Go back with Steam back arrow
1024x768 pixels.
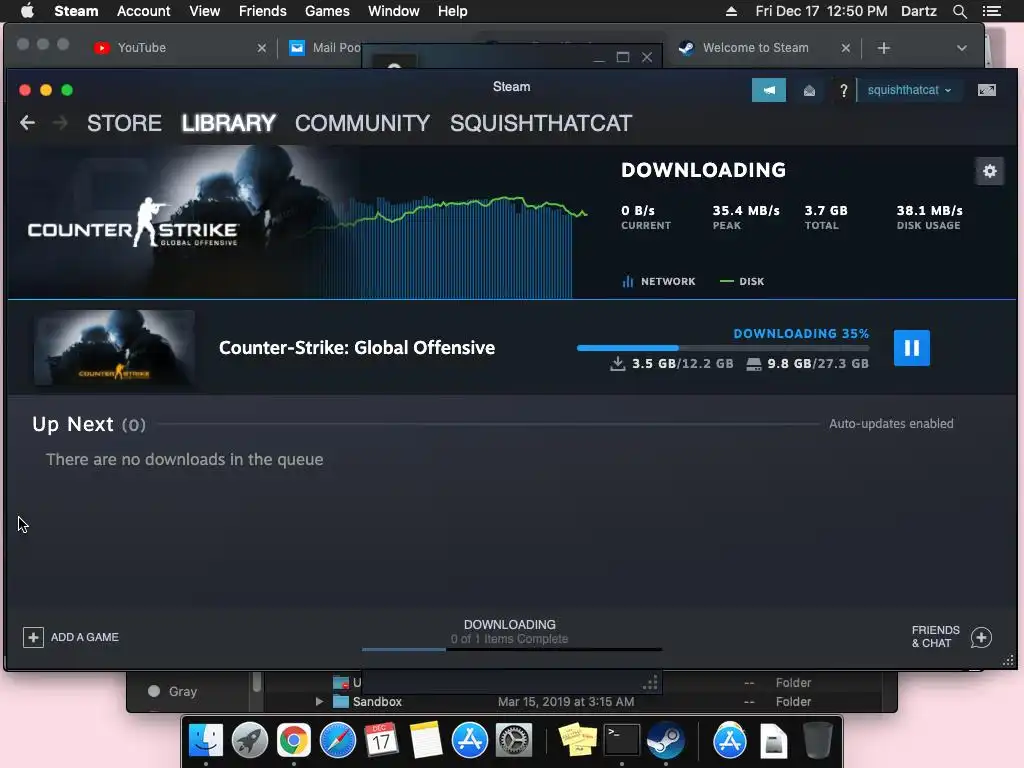point(27,122)
